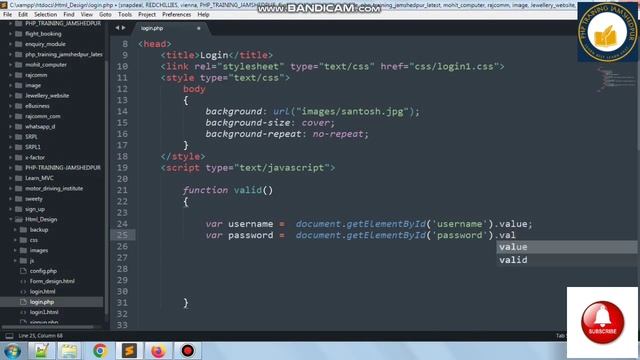Click 'Line 25, Column 68' status text
This screenshot has width=640, height=360.
(x=40, y=336)
